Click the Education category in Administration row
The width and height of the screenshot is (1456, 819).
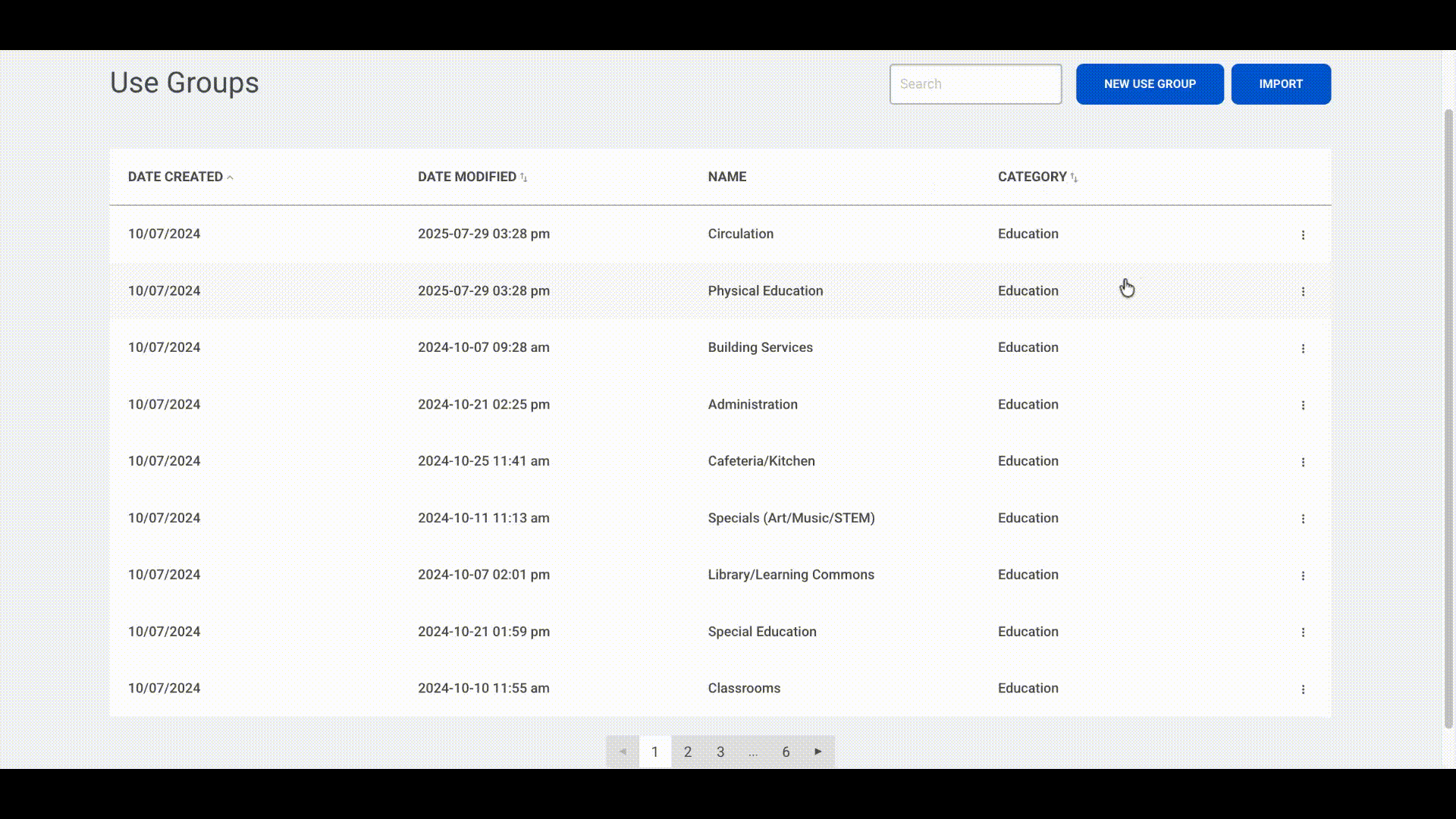point(1028,404)
